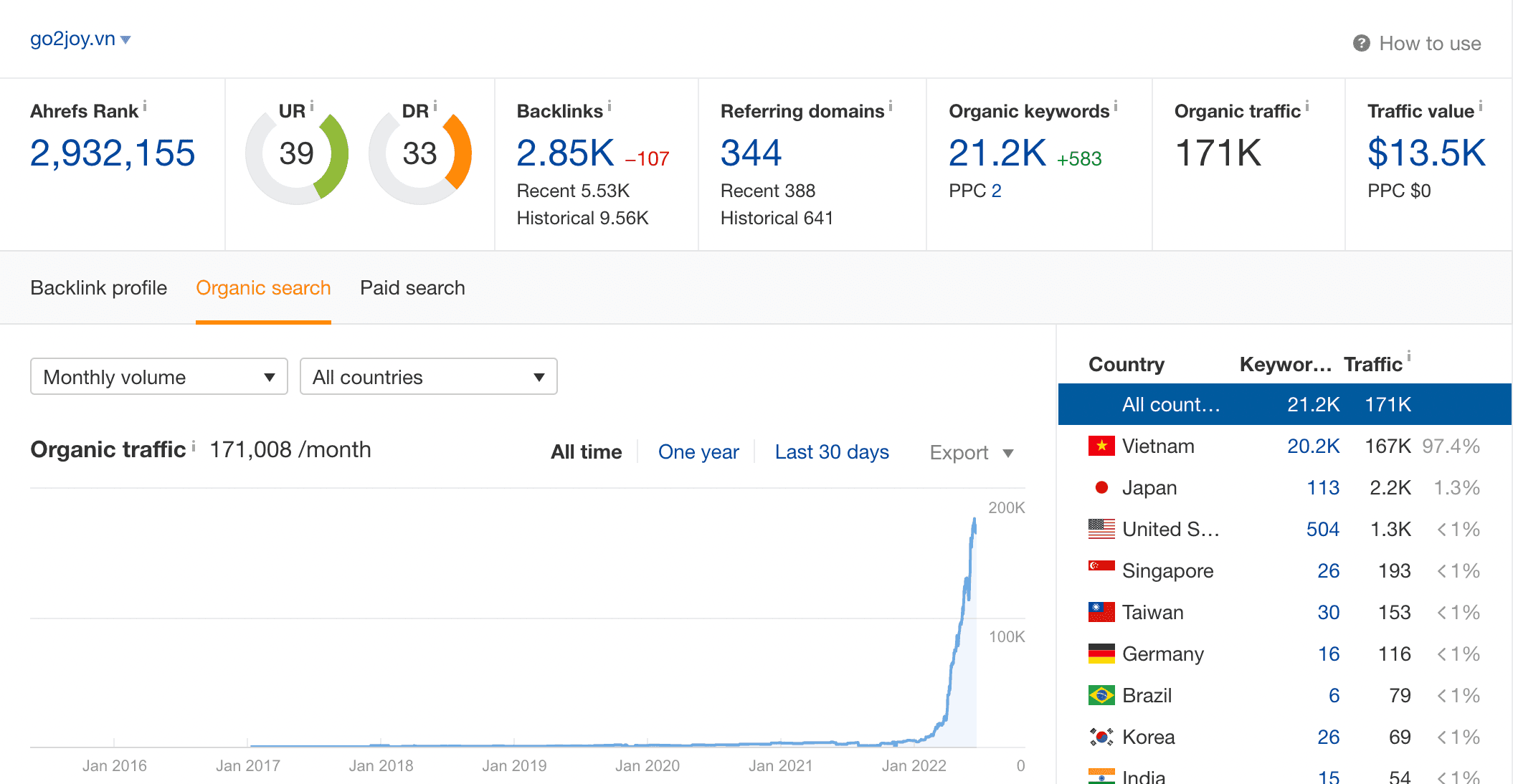Screen dimensions: 1513x784
Task: Click the UR 39 donut gauge
Action: point(297,153)
